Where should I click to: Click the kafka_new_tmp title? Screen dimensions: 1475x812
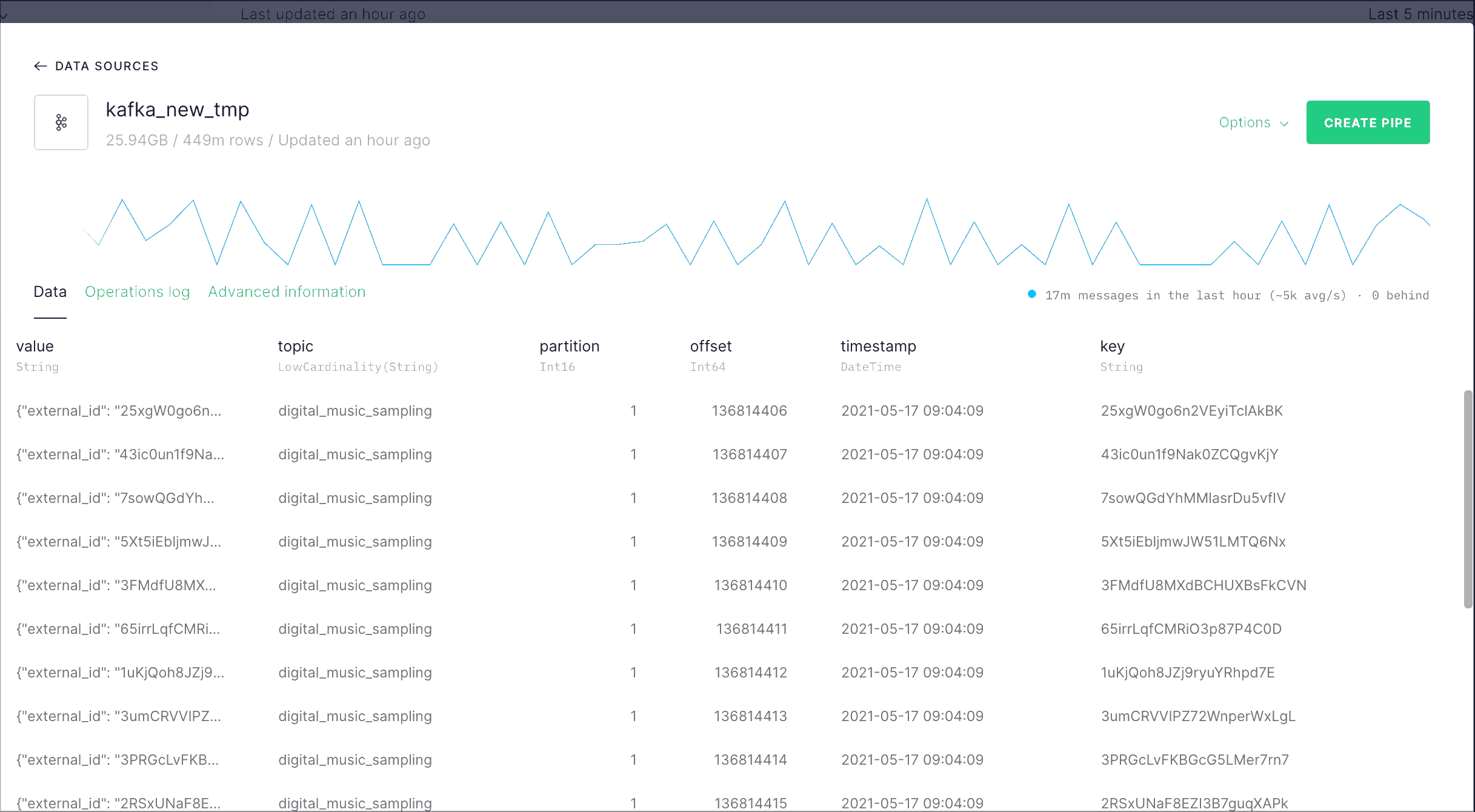[177, 110]
